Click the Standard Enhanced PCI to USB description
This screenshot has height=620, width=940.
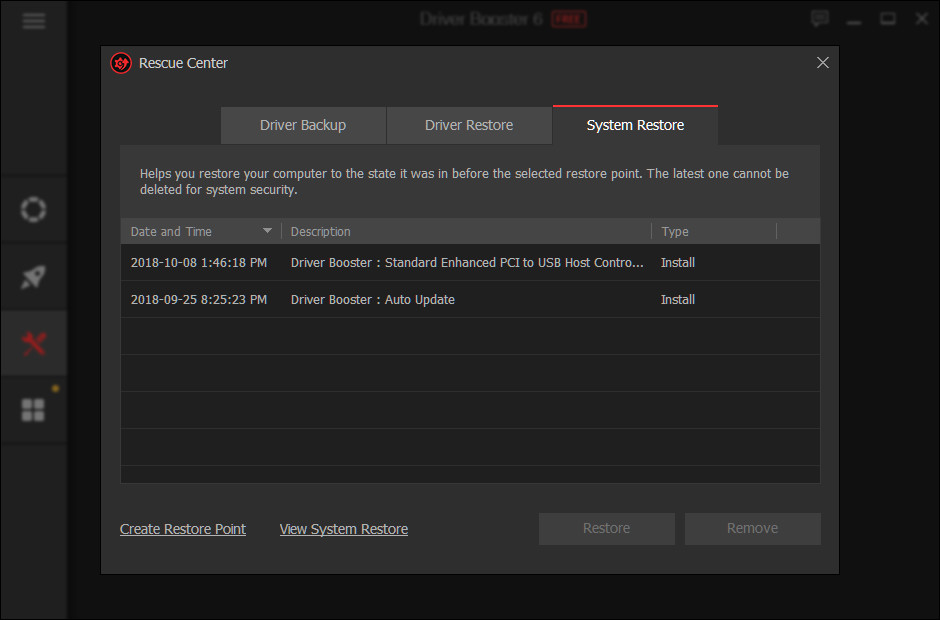pos(467,263)
